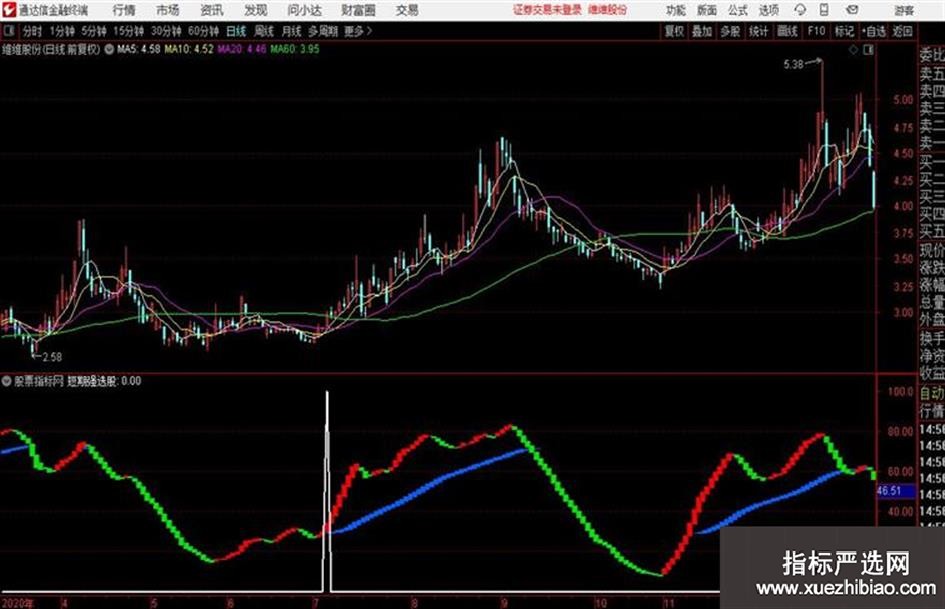Toggle the side panel icon beside the diamond
This screenshot has height=609, width=945.
pos(868,50)
